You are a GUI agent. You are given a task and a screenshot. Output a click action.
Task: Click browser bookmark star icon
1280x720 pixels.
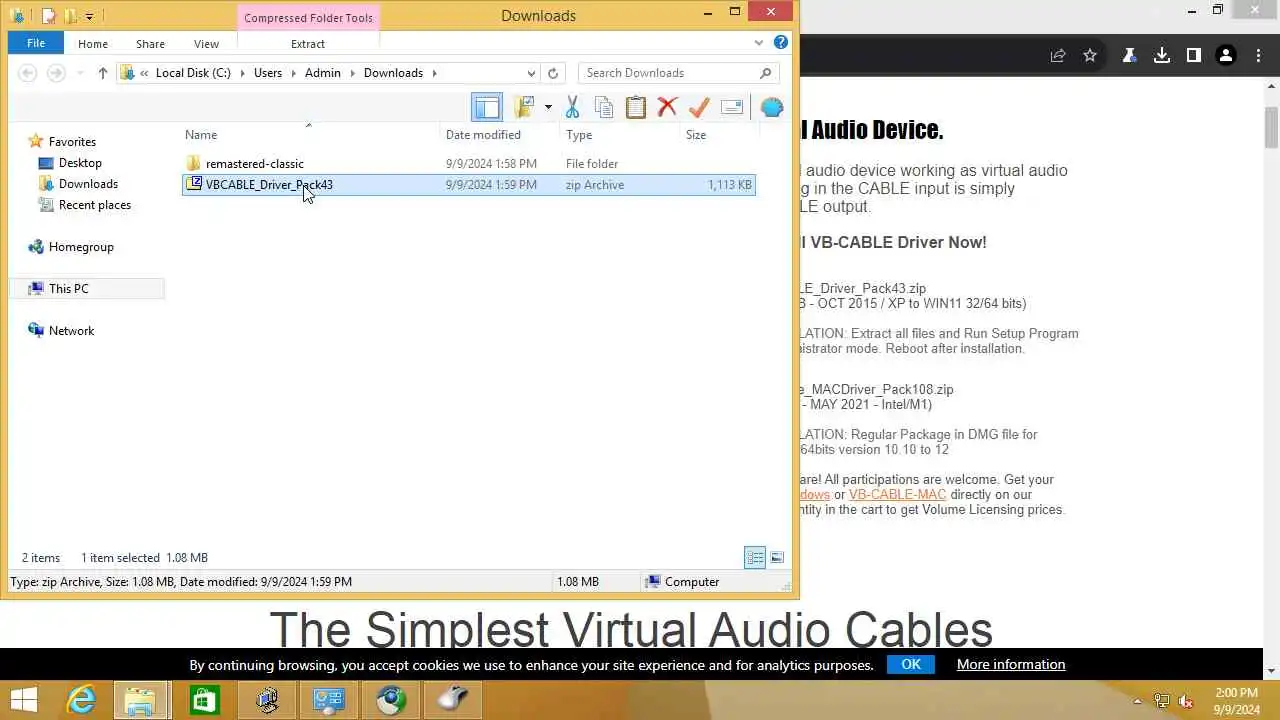pyautogui.click(x=1090, y=56)
